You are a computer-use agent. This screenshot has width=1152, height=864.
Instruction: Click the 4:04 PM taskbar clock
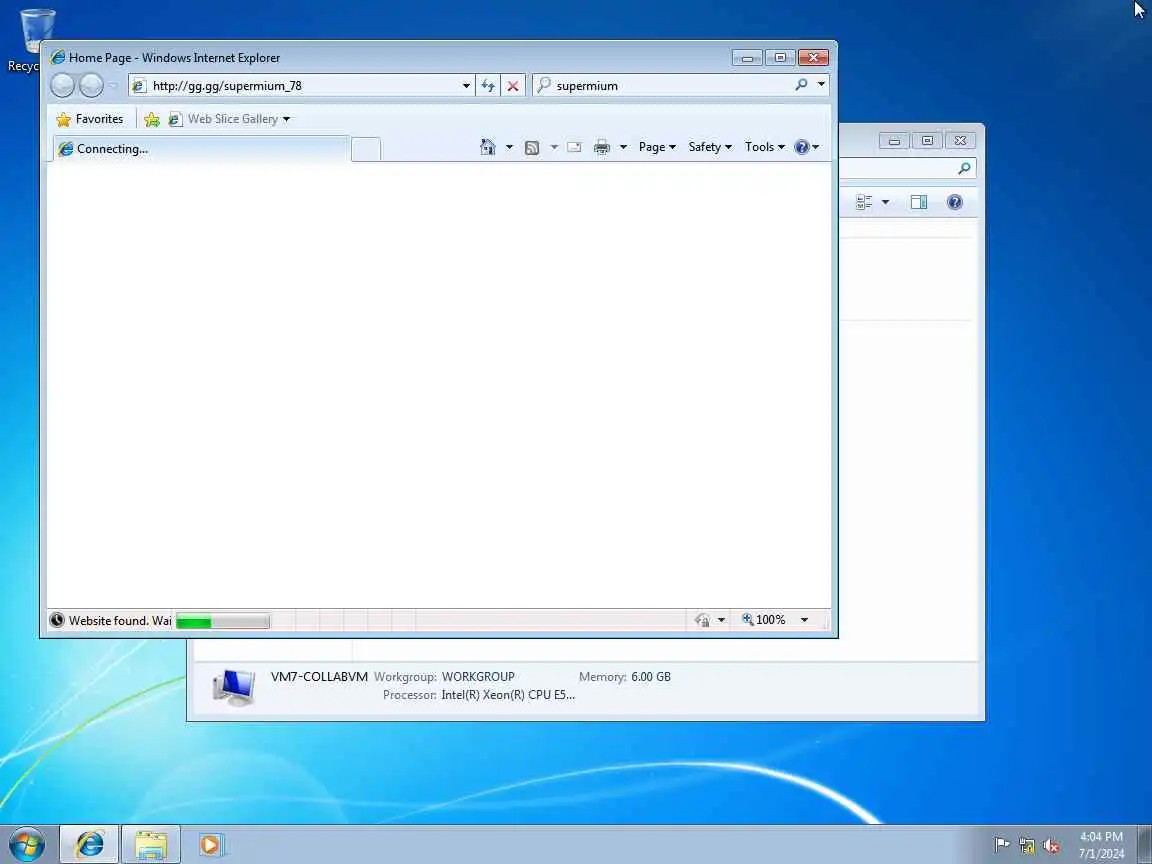coord(1101,845)
